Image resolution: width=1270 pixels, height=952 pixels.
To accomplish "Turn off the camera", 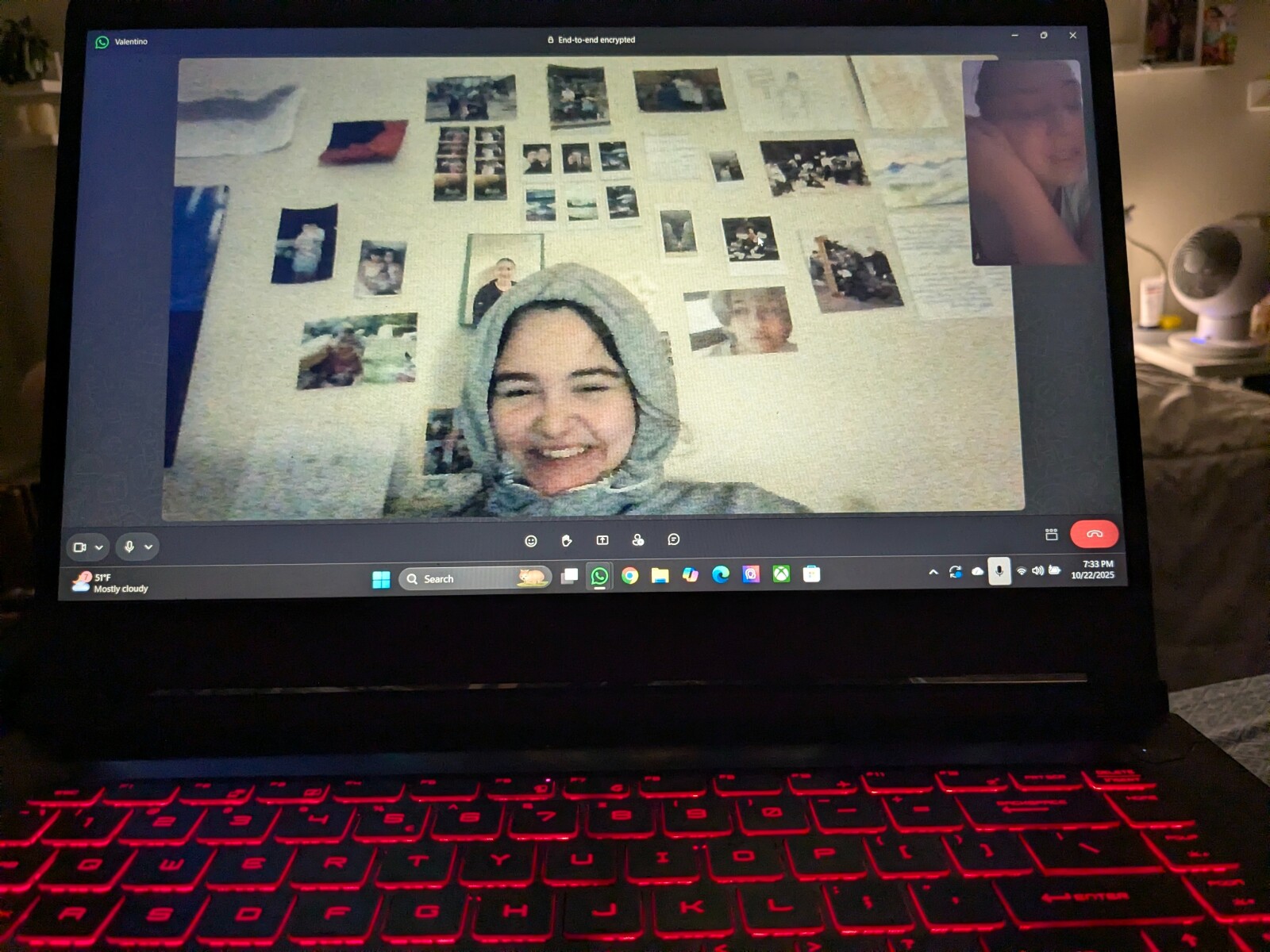I will click(x=79, y=547).
